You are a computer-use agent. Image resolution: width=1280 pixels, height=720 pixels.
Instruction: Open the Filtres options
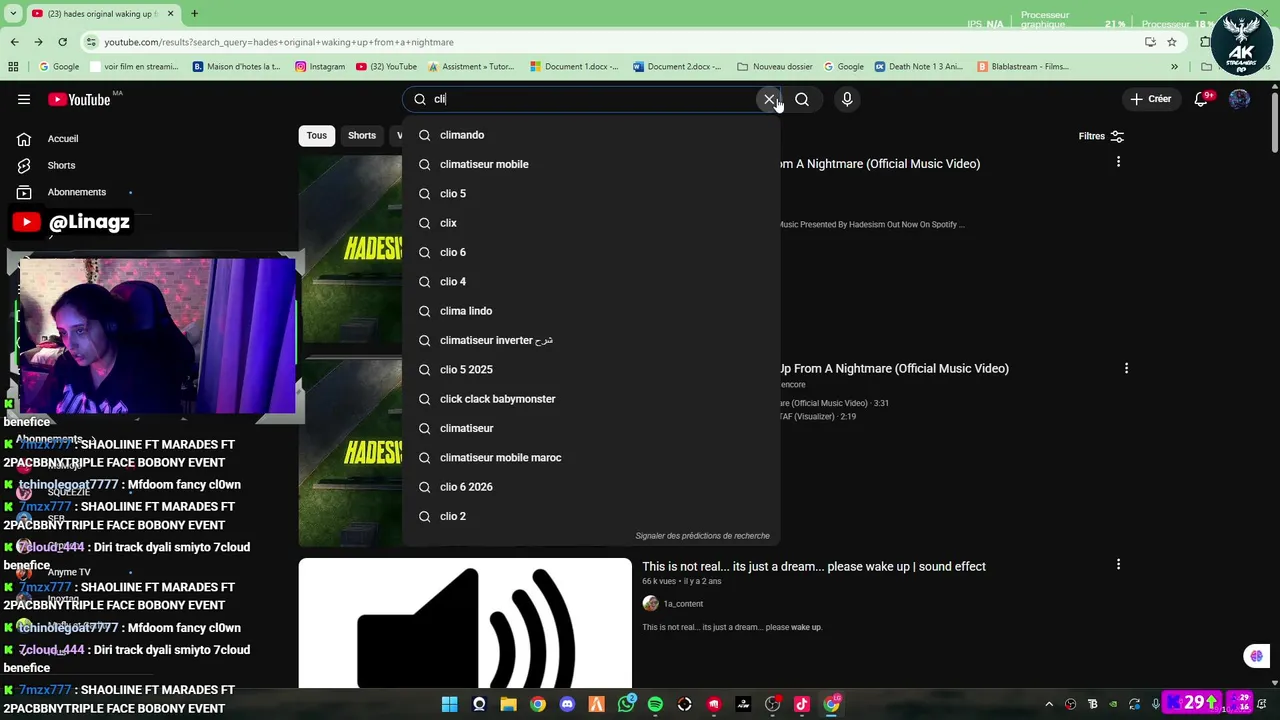[x=1101, y=136]
